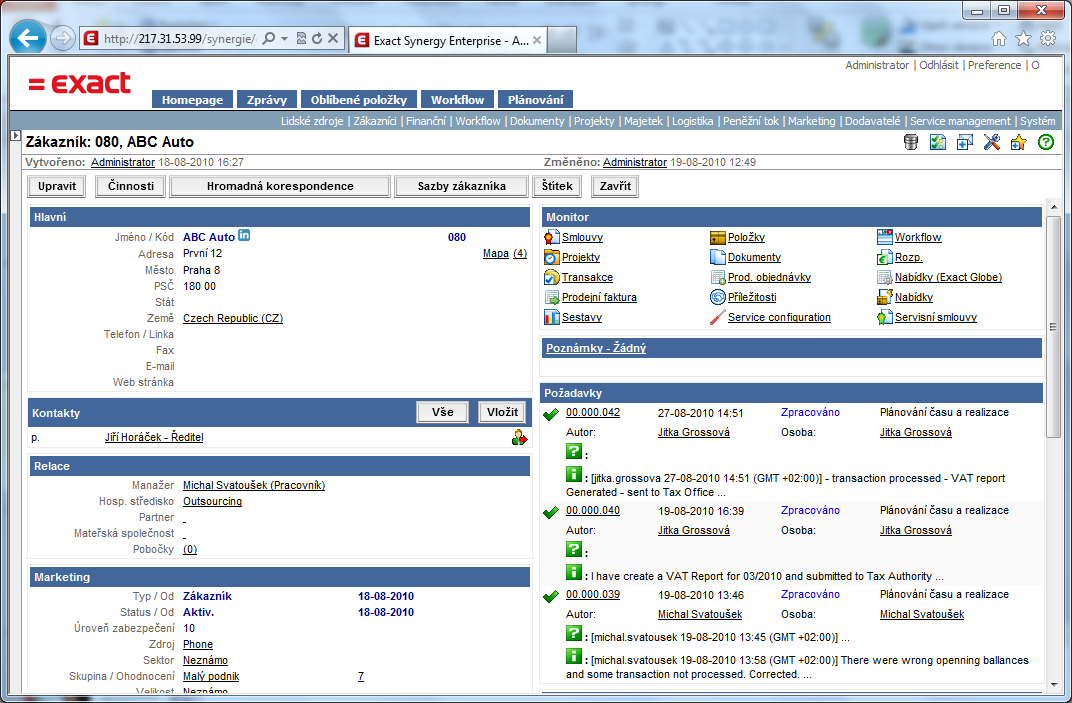Refresh the page with browser reload icon
Screen dimensions: 1072x703
click(x=317, y=38)
